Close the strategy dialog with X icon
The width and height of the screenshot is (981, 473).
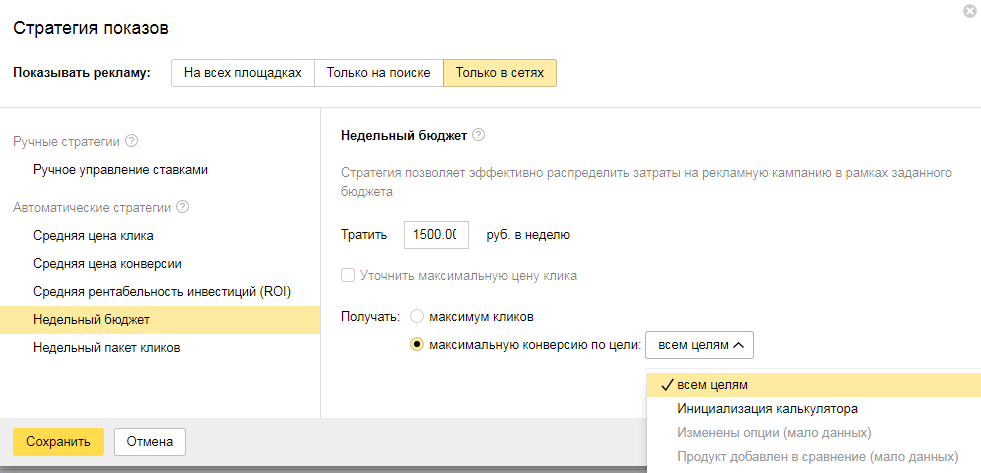[x=969, y=11]
